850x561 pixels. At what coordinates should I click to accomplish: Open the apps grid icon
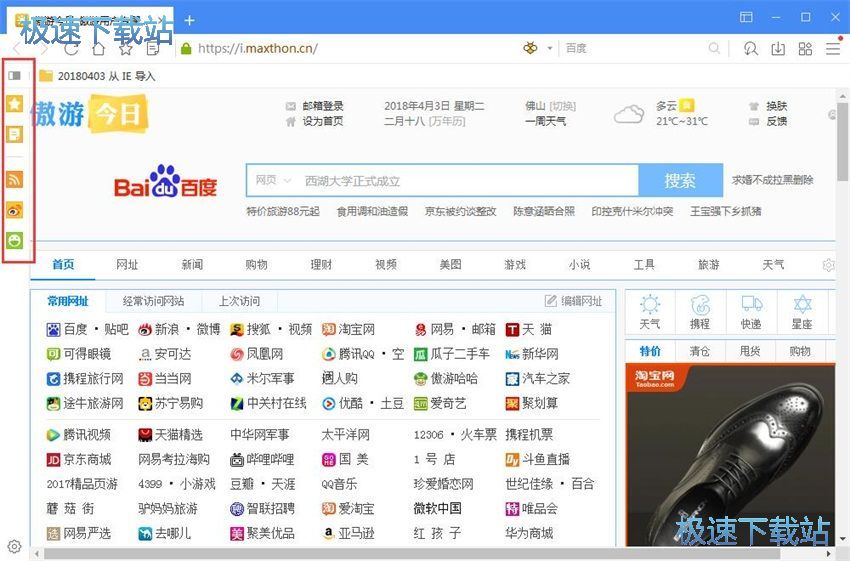806,49
